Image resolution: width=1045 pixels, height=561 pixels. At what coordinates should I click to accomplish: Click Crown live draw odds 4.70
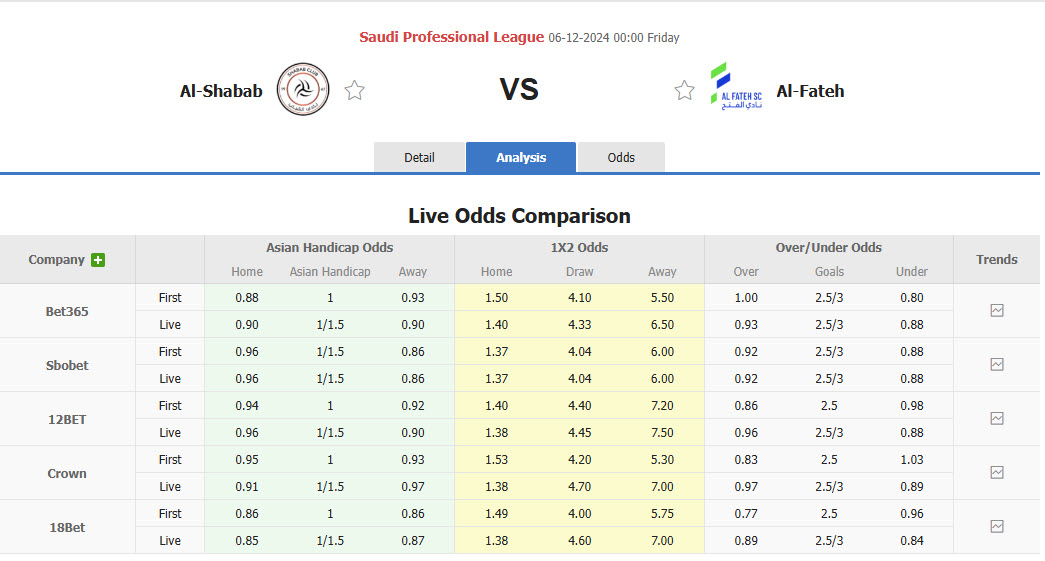579,487
